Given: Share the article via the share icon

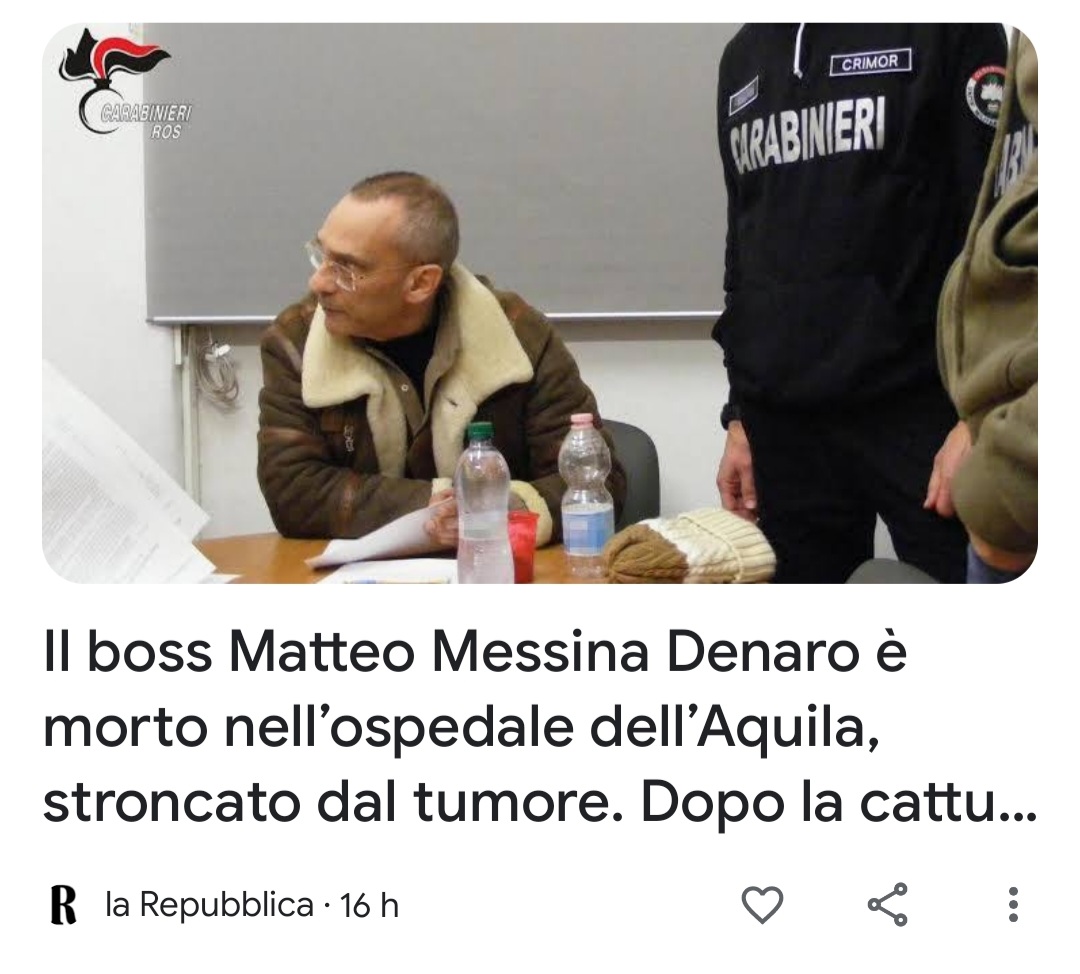Looking at the screenshot, I should point(887,904).
